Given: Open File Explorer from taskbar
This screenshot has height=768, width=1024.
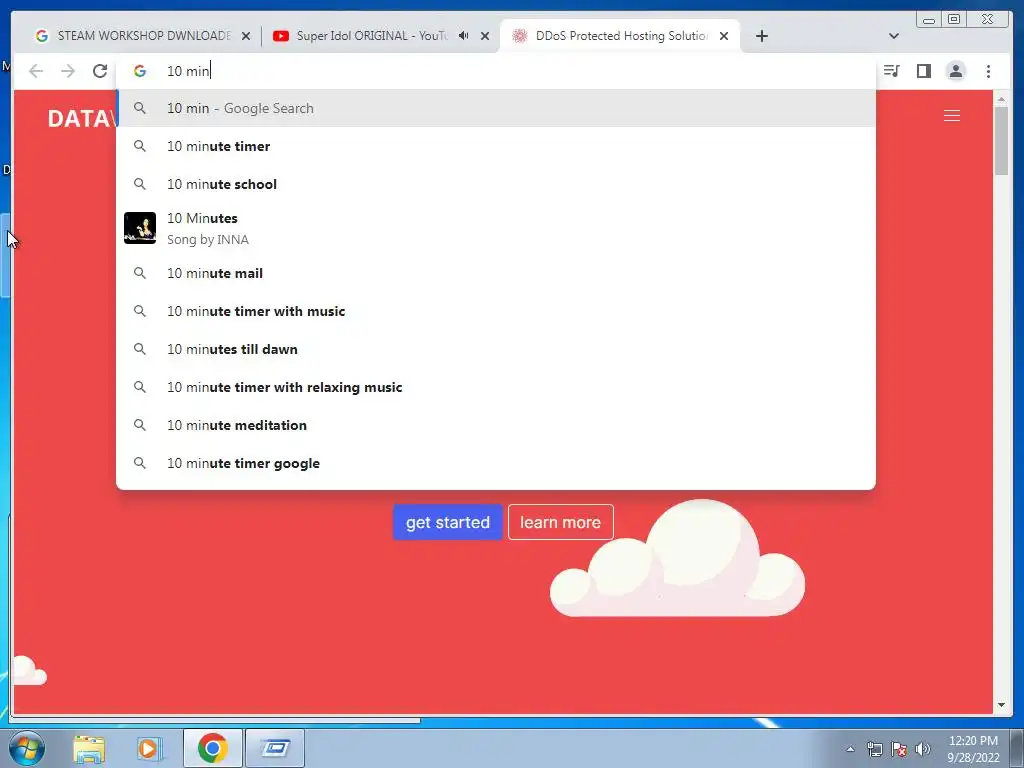Looking at the screenshot, I should pyautogui.click(x=89, y=748).
